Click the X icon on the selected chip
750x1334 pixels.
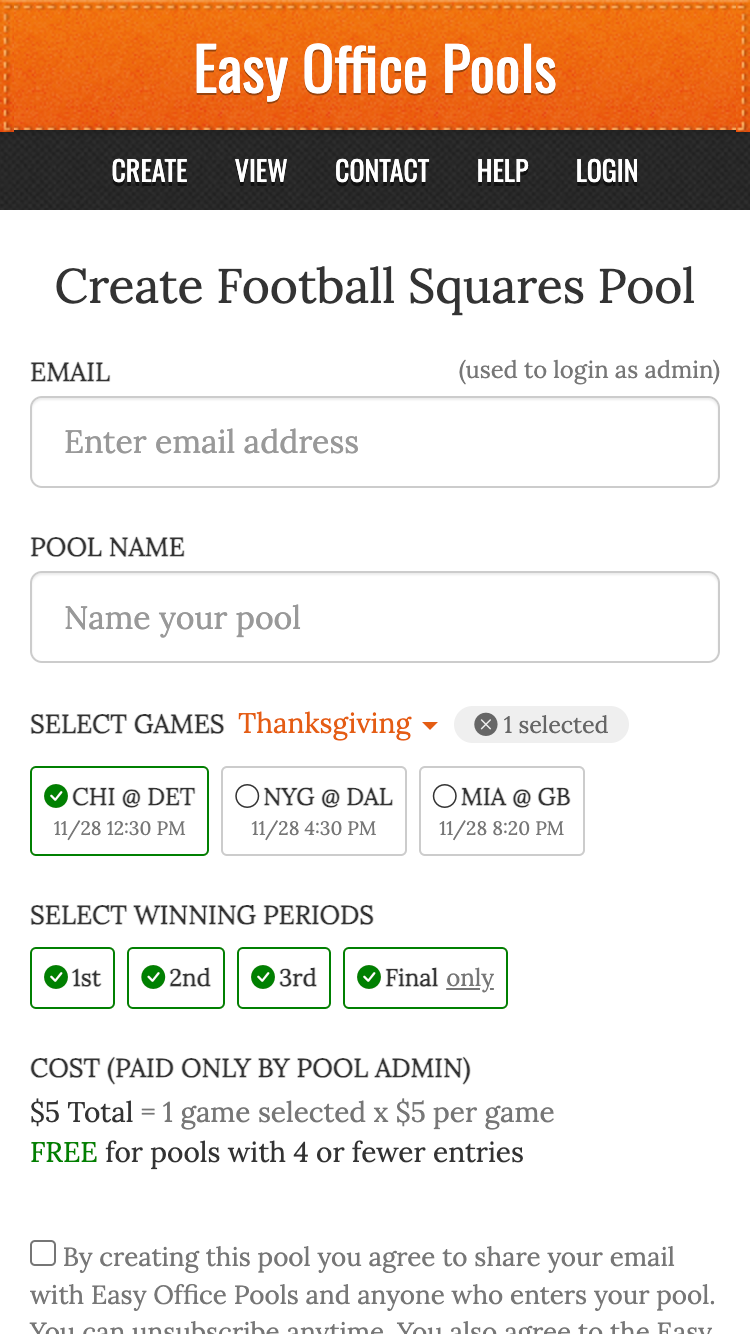click(x=485, y=724)
